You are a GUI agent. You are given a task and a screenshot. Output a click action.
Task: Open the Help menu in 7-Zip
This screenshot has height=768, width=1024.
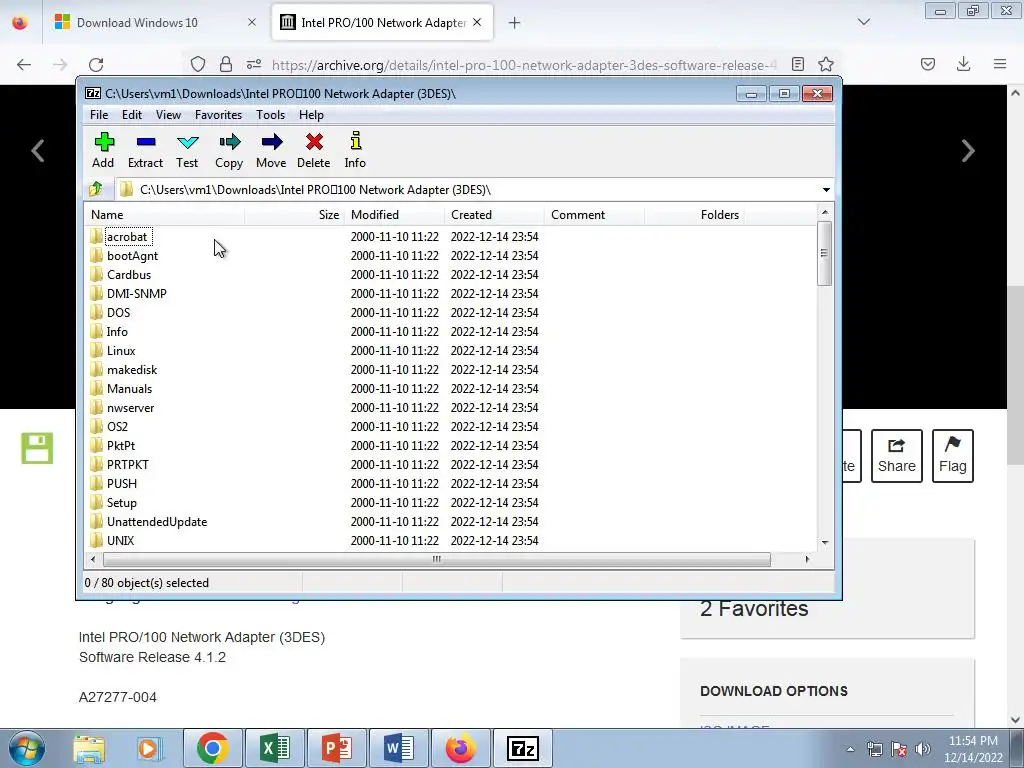point(312,115)
